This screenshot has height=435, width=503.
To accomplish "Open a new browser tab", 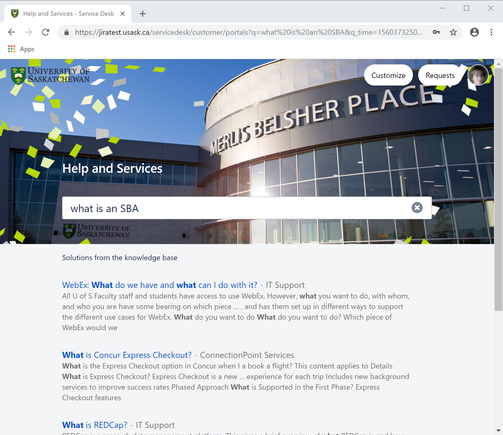I will [x=143, y=14].
